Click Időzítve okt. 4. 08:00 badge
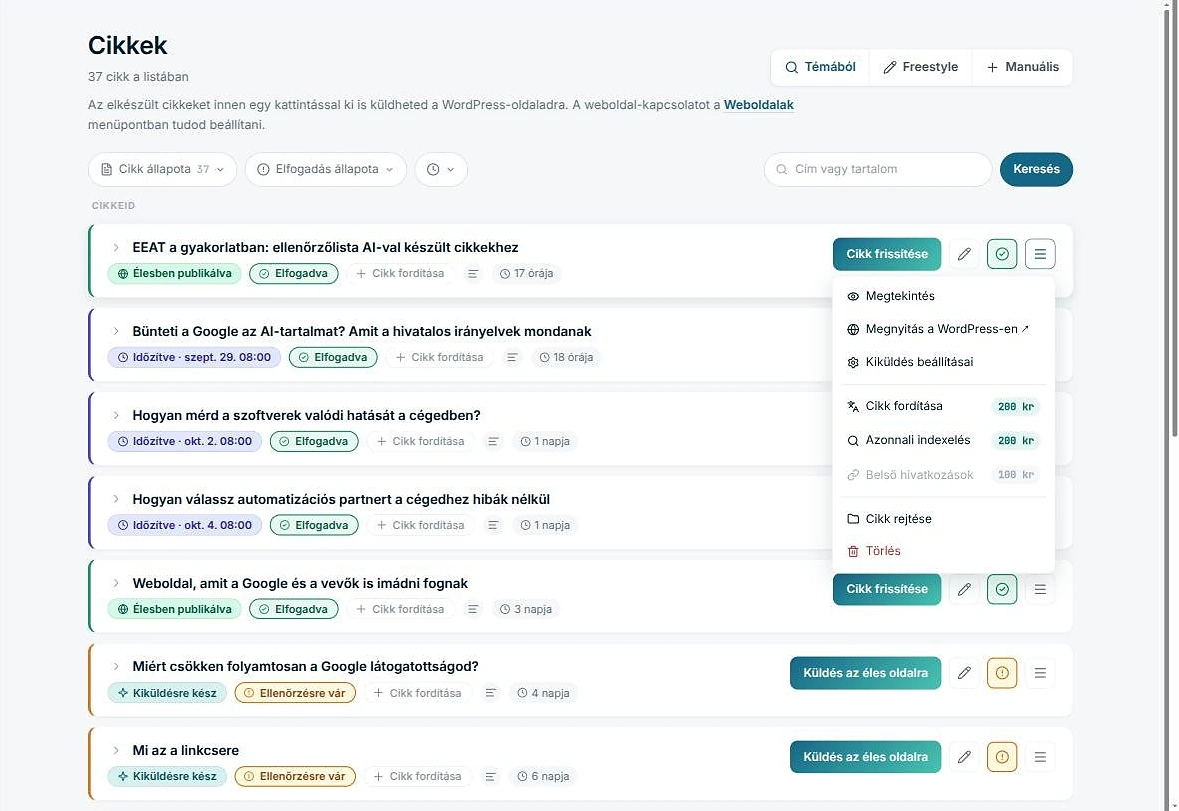The image size is (1179, 811). click(x=185, y=525)
